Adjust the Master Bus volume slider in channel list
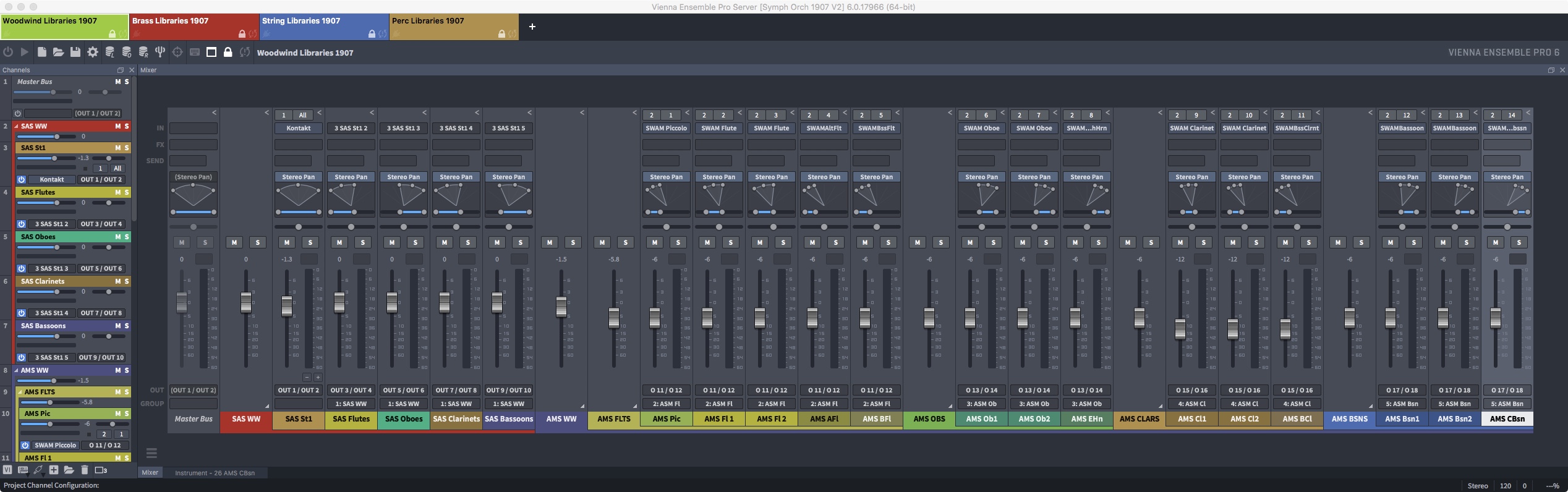The width and height of the screenshot is (1568, 492). click(43, 92)
